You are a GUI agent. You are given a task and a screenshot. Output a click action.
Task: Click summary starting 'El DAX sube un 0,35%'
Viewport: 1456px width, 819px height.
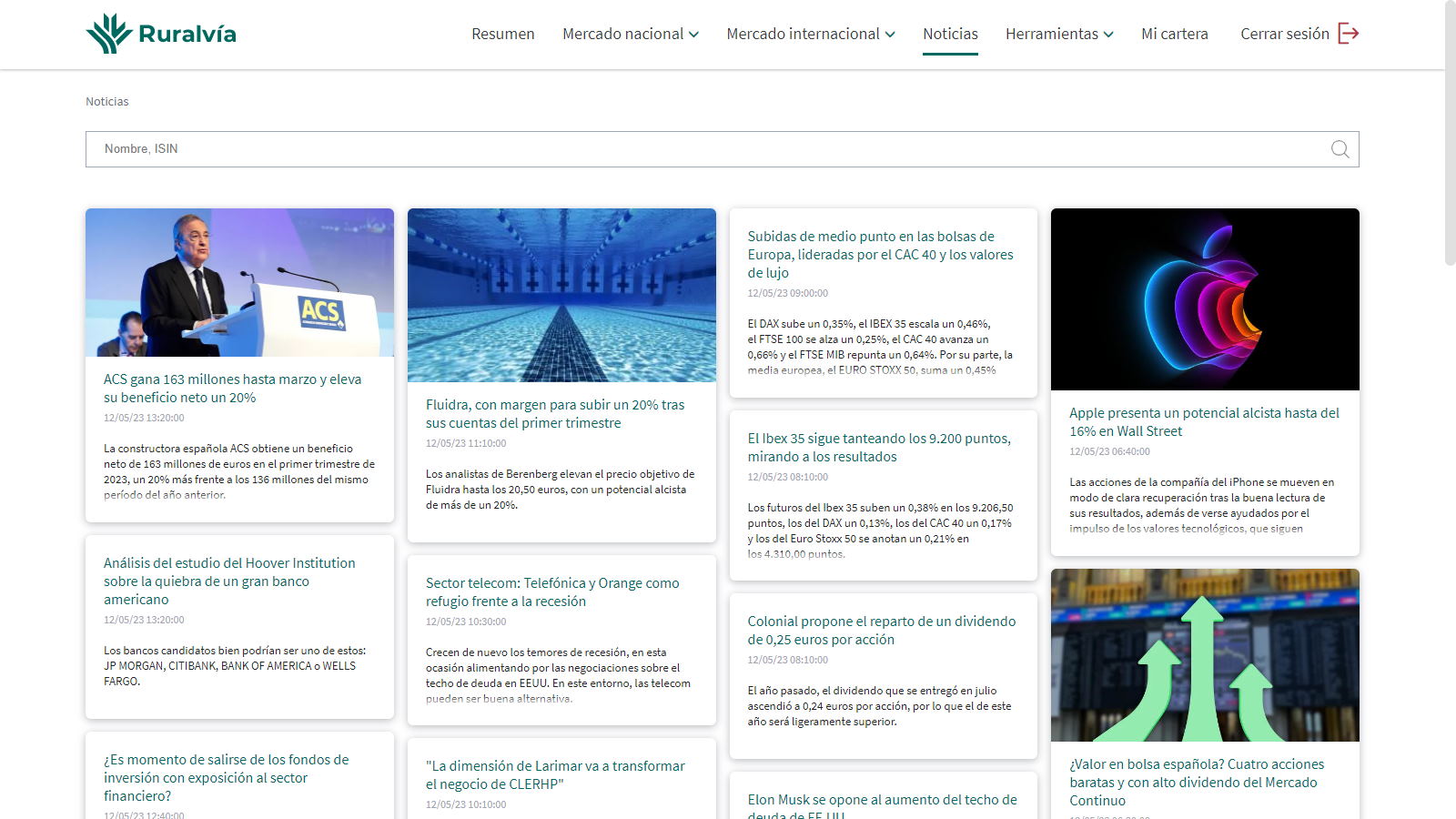pyautogui.click(x=880, y=347)
